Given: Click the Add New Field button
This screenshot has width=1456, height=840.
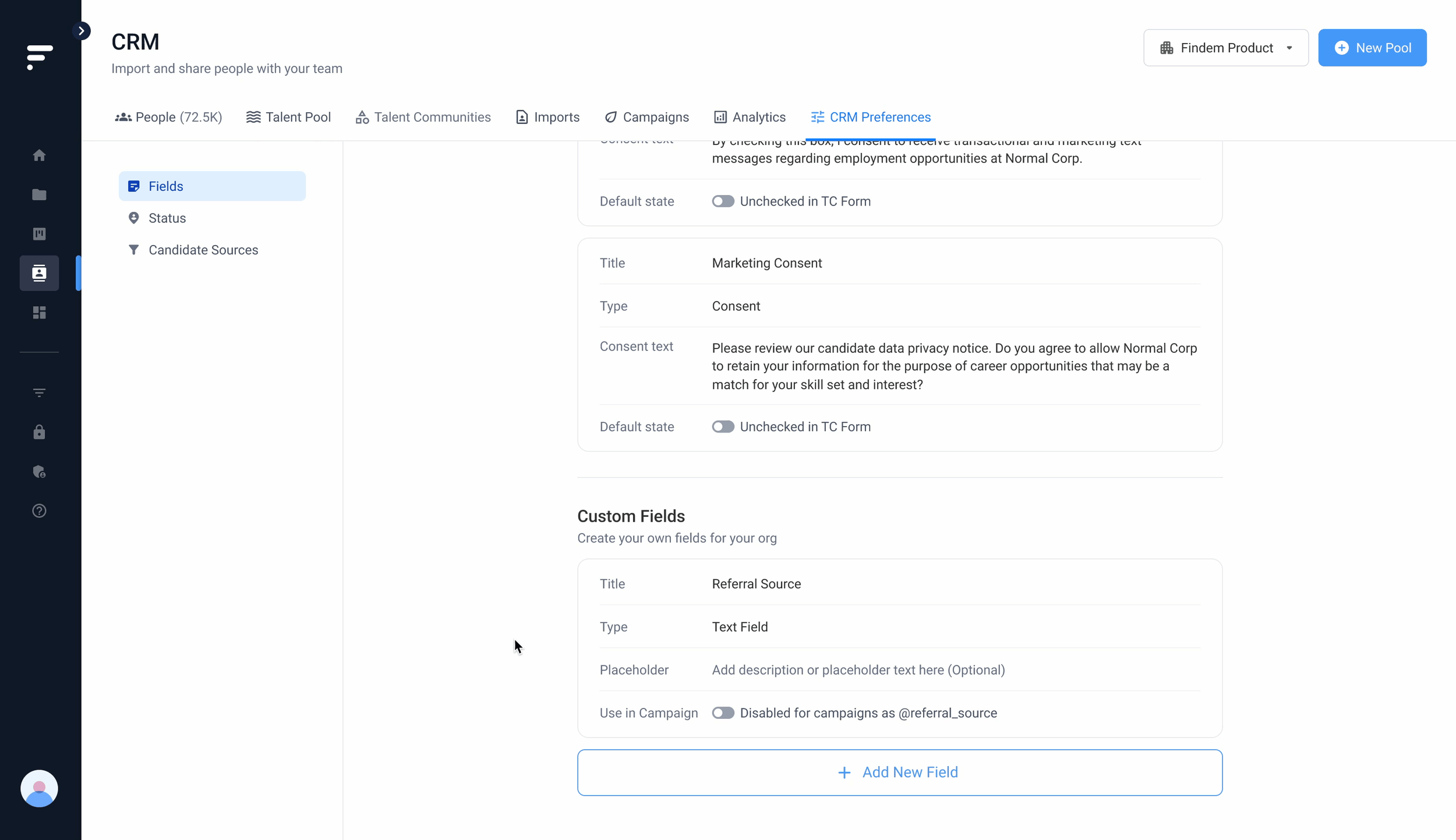Looking at the screenshot, I should (x=900, y=772).
